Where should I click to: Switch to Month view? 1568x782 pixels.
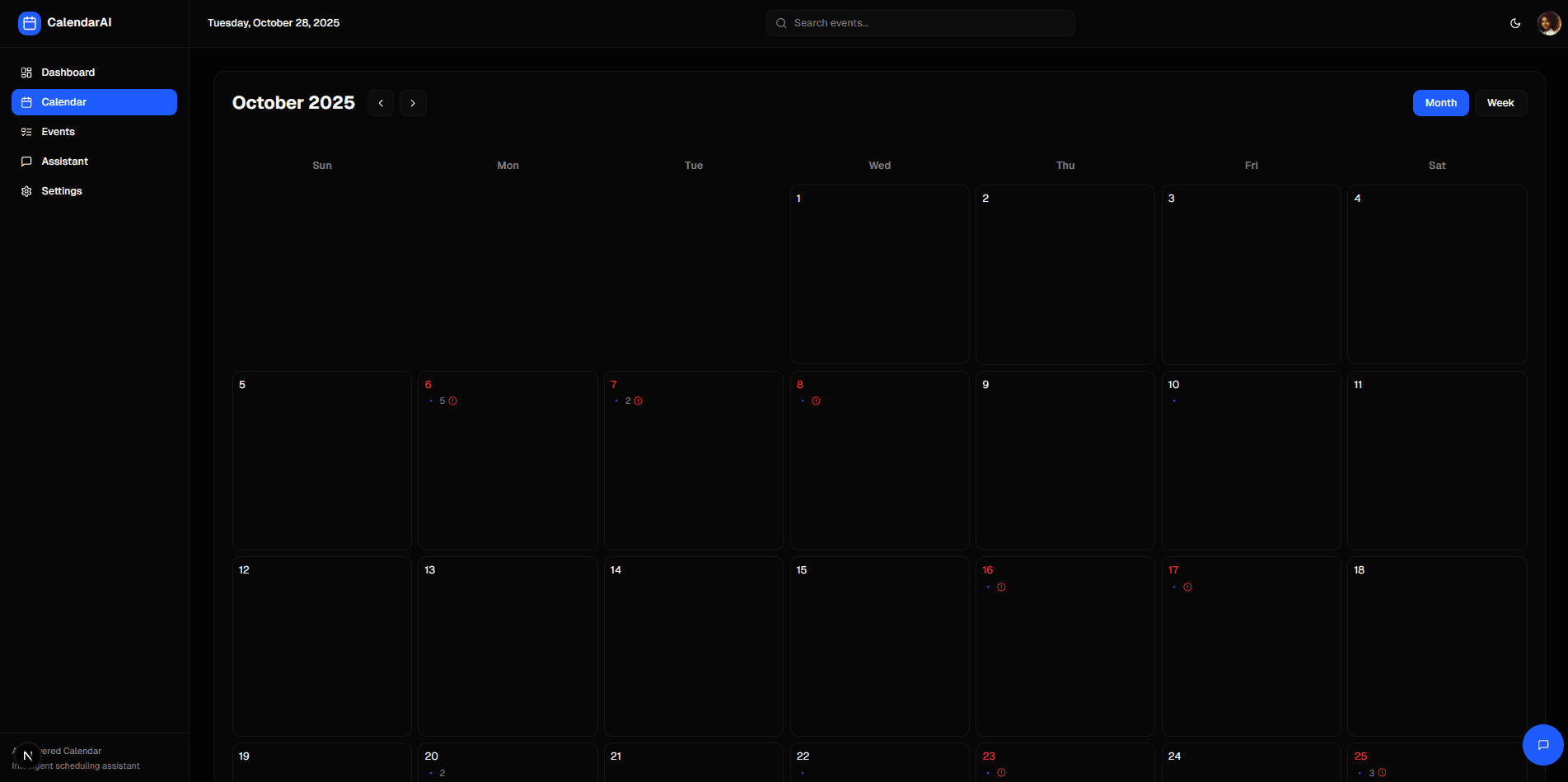tap(1440, 102)
